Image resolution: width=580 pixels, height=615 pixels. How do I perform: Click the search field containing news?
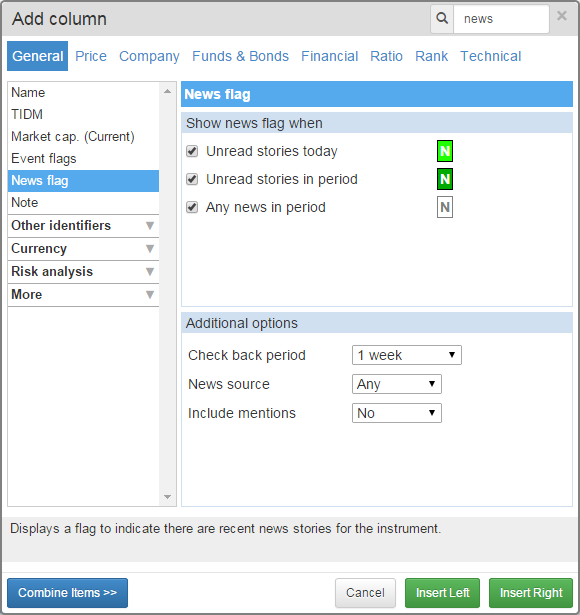click(501, 19)
